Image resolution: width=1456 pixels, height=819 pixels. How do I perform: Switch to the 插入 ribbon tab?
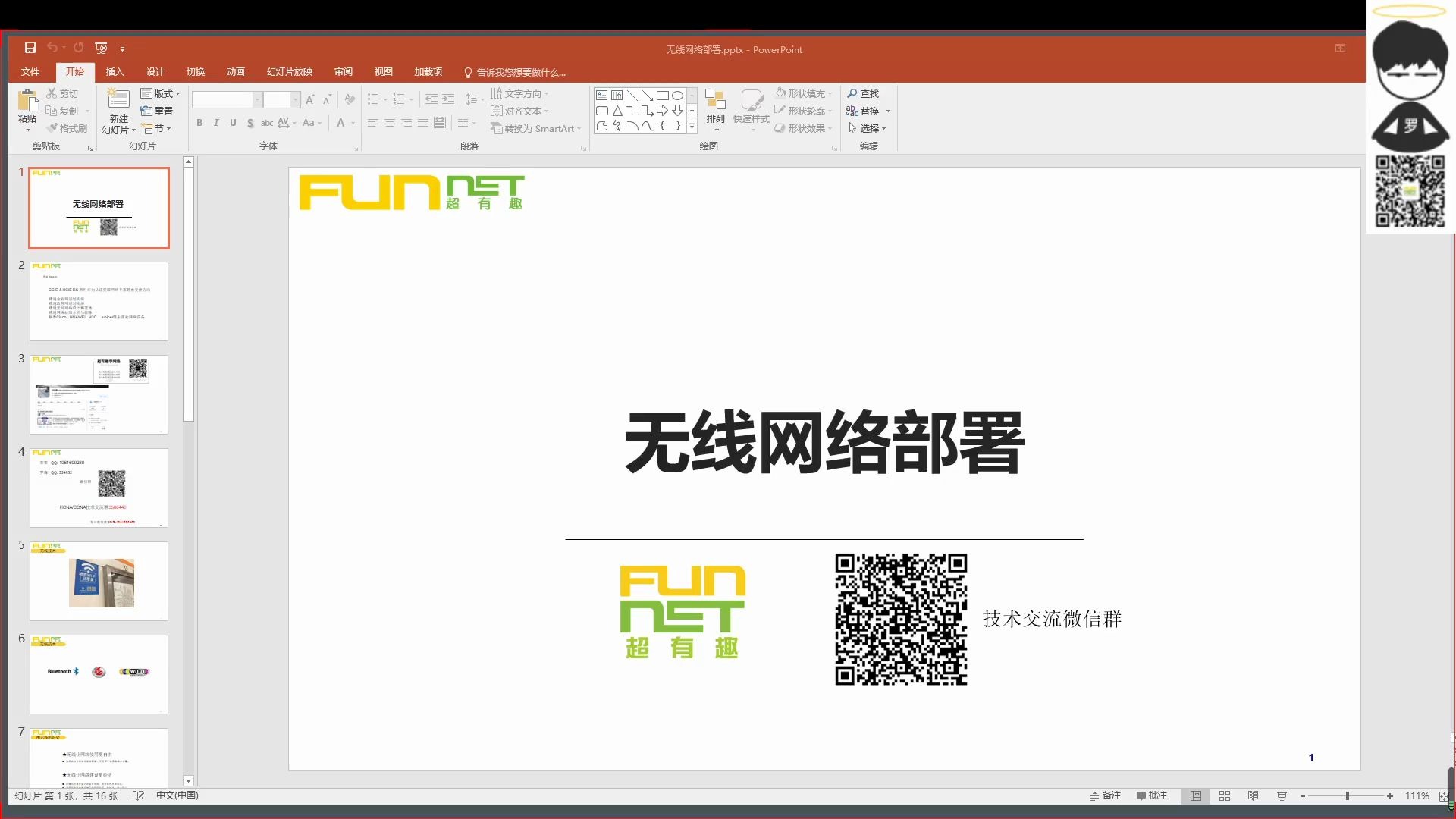[115, 71]
